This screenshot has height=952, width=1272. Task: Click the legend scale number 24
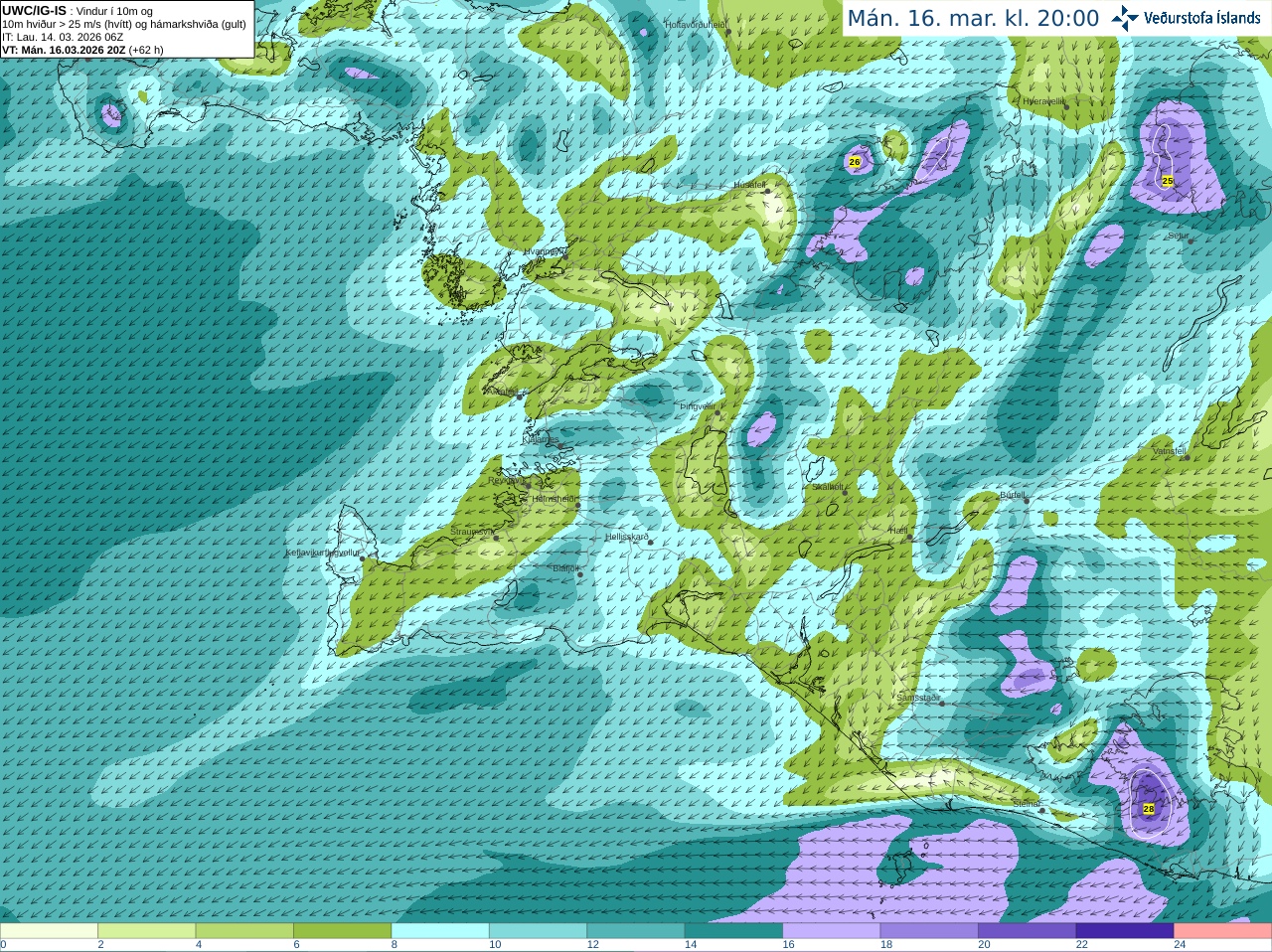(1180, 945)
